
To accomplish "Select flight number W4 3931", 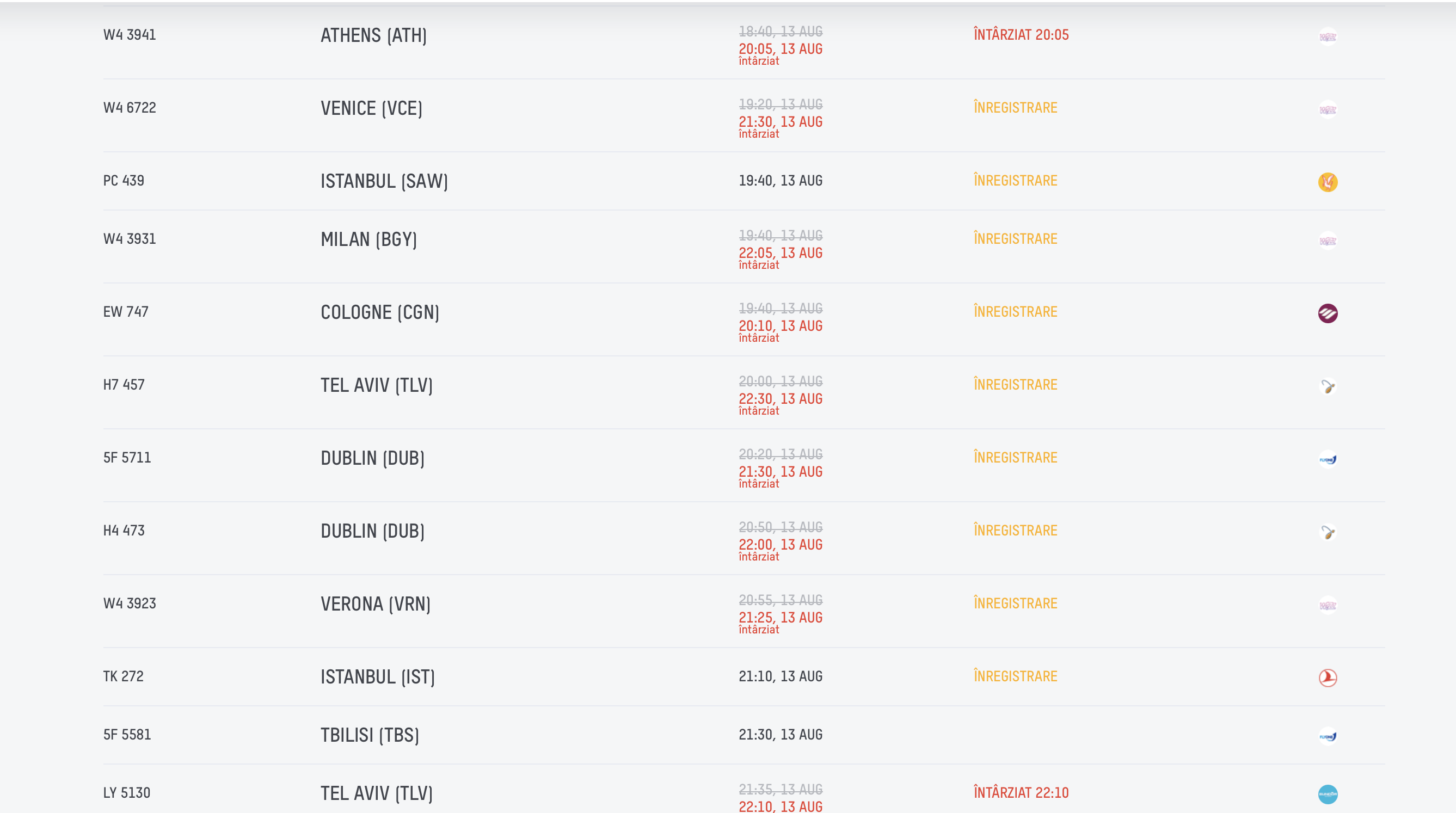I will (x=130, y=239).
